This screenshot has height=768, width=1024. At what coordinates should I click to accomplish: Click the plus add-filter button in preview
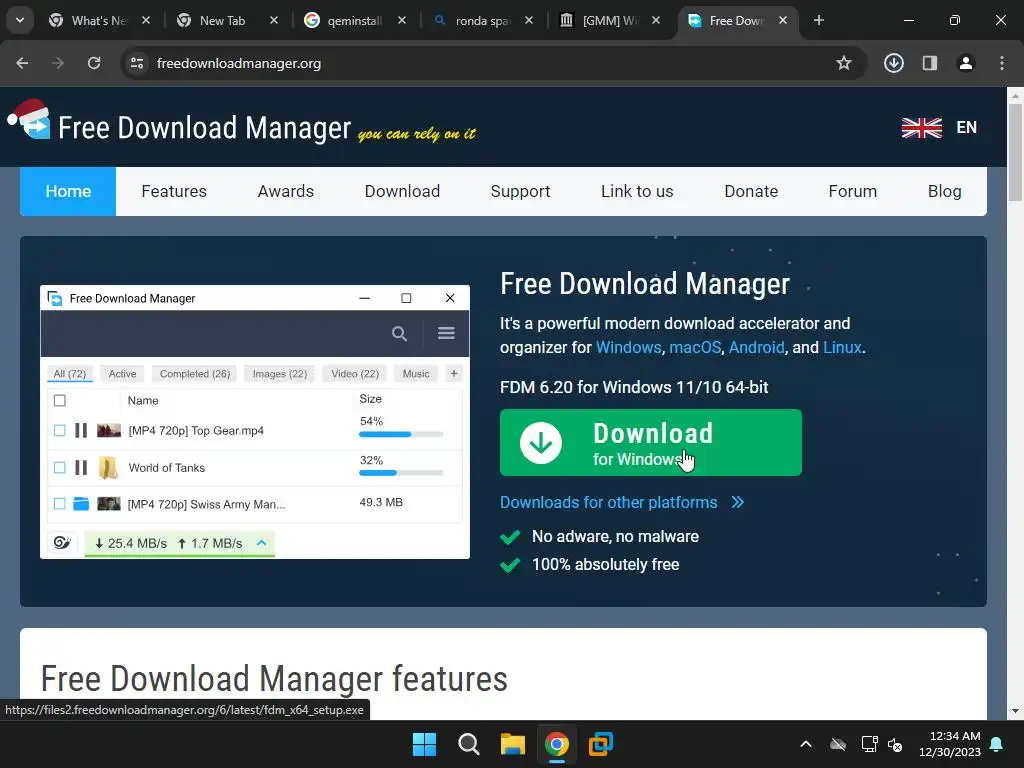[454, 374]
